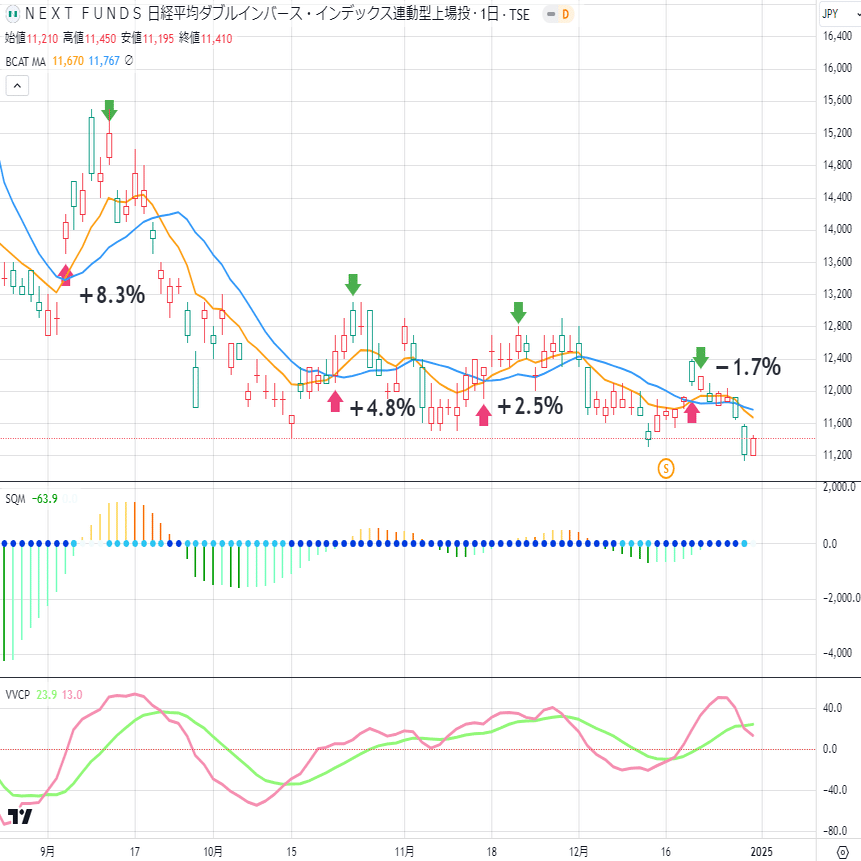This screenshot has width=861, height=861.
Task: Click the 16 date on time axis
Action: pos(666,852)
